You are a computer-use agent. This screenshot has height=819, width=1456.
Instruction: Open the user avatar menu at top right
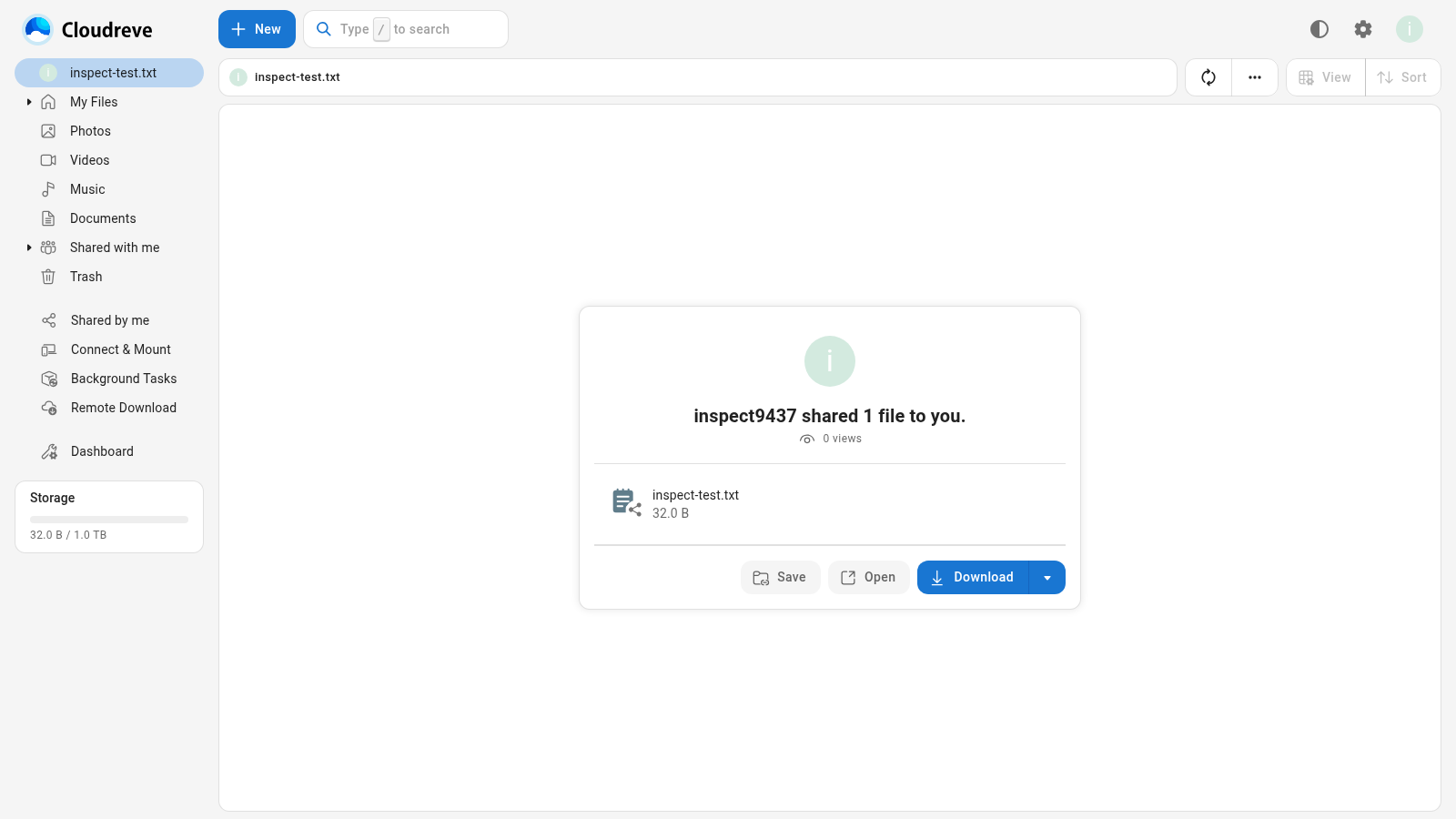point(1410,29)
